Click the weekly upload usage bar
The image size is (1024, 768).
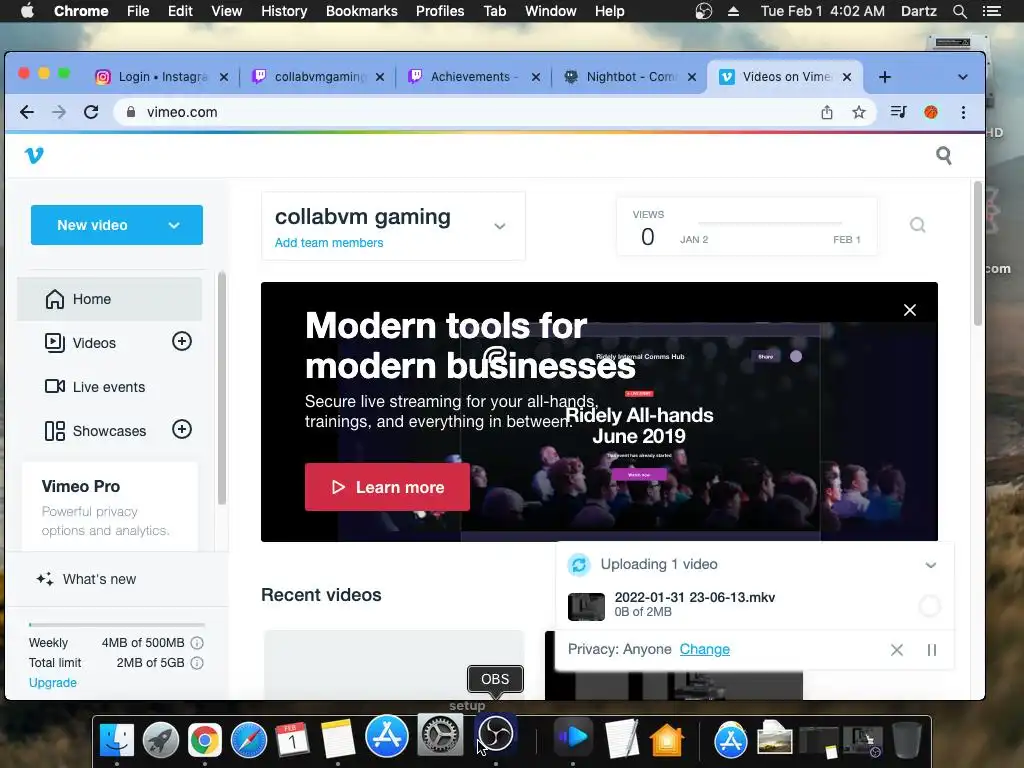click(117, 625)
